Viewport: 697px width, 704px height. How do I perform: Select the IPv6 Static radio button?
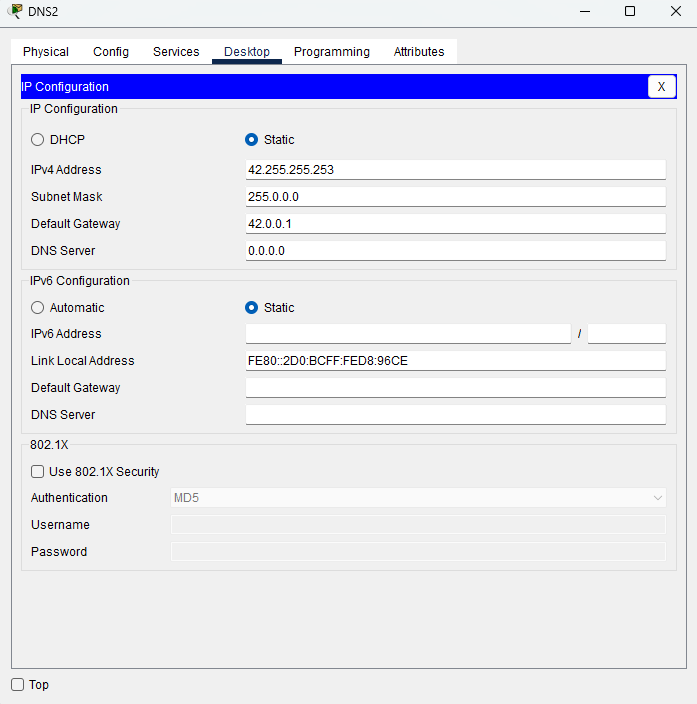(251, 308)
